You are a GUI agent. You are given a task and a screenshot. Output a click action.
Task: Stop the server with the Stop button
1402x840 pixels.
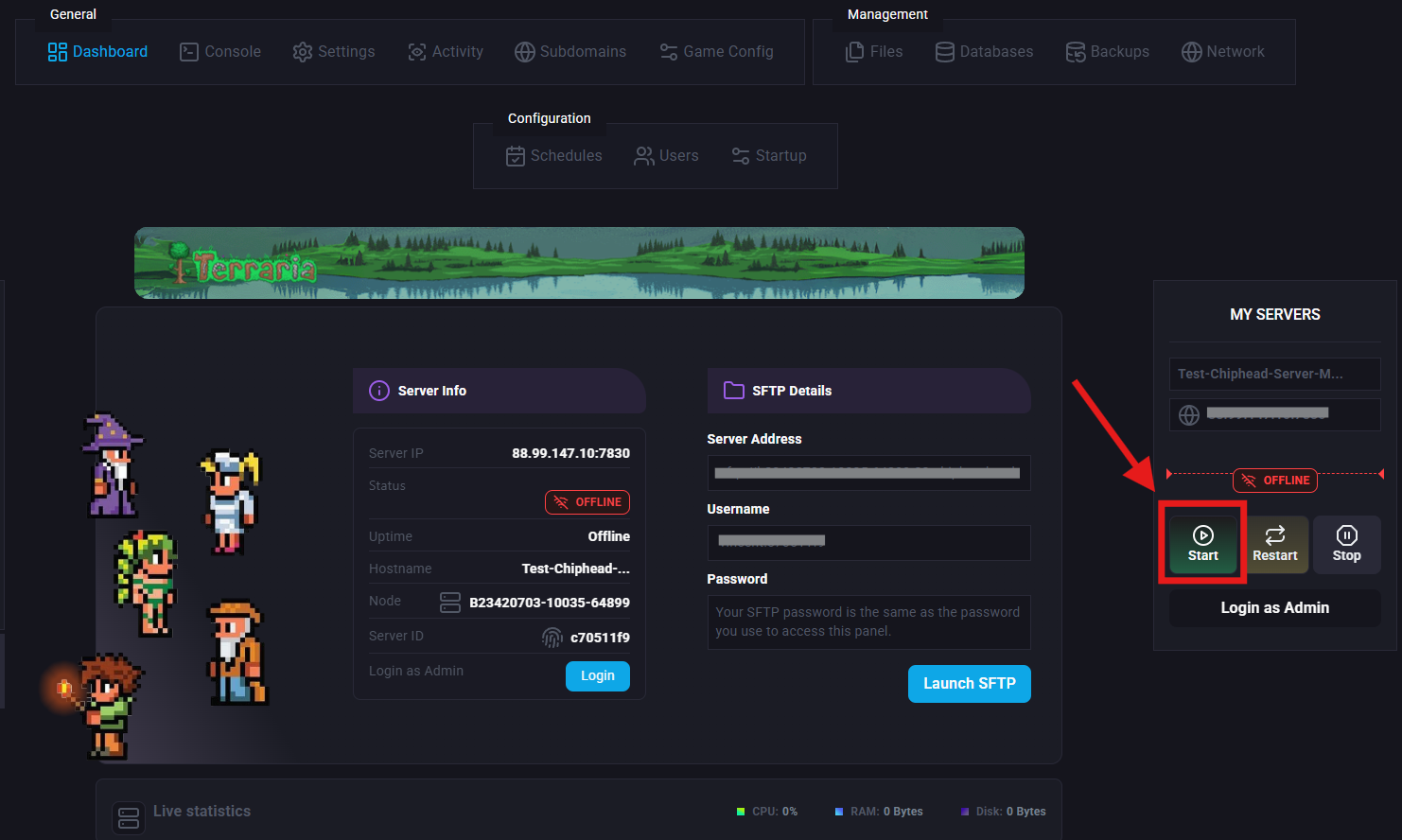(1346, 544)
